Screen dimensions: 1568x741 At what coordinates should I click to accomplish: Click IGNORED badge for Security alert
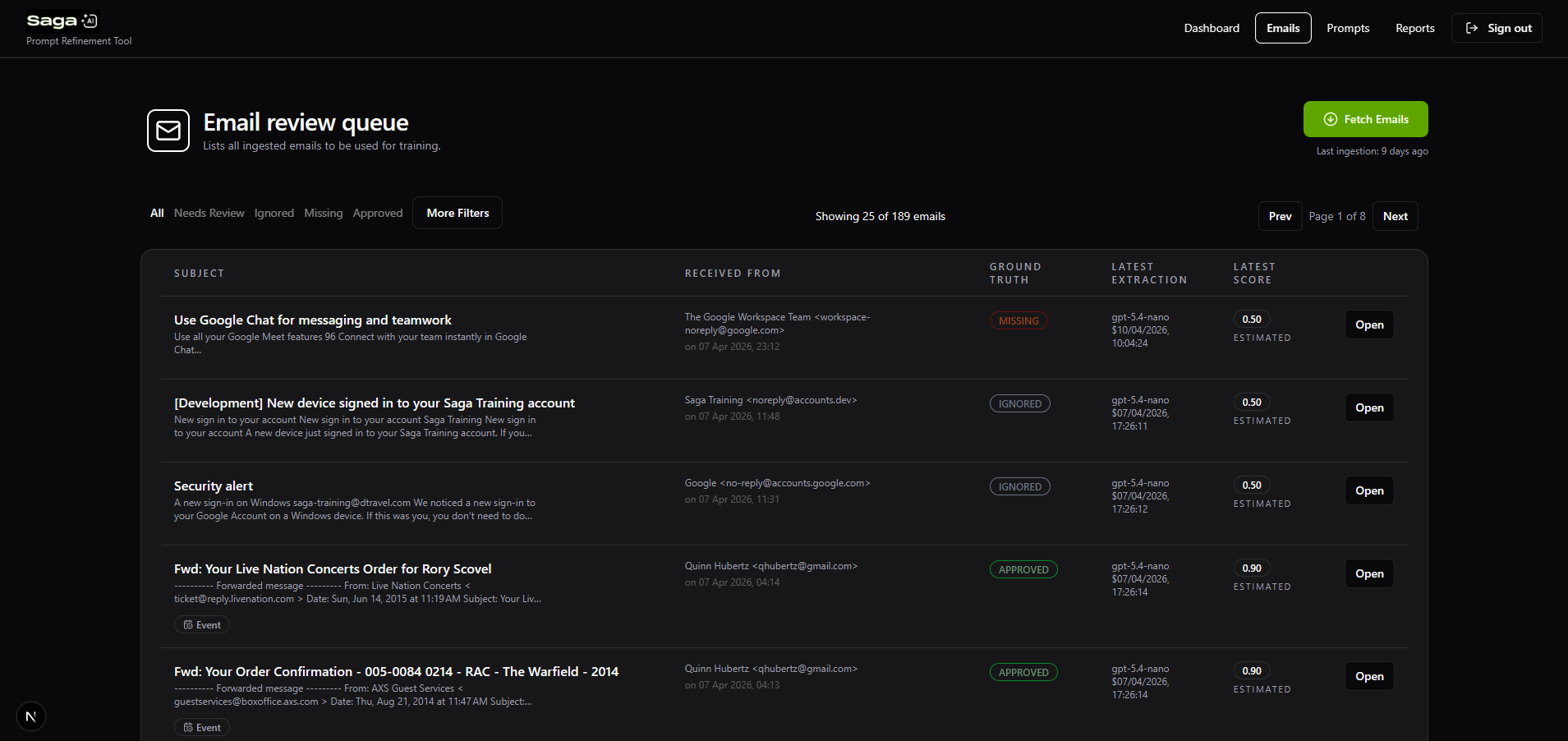(1020, 486)
